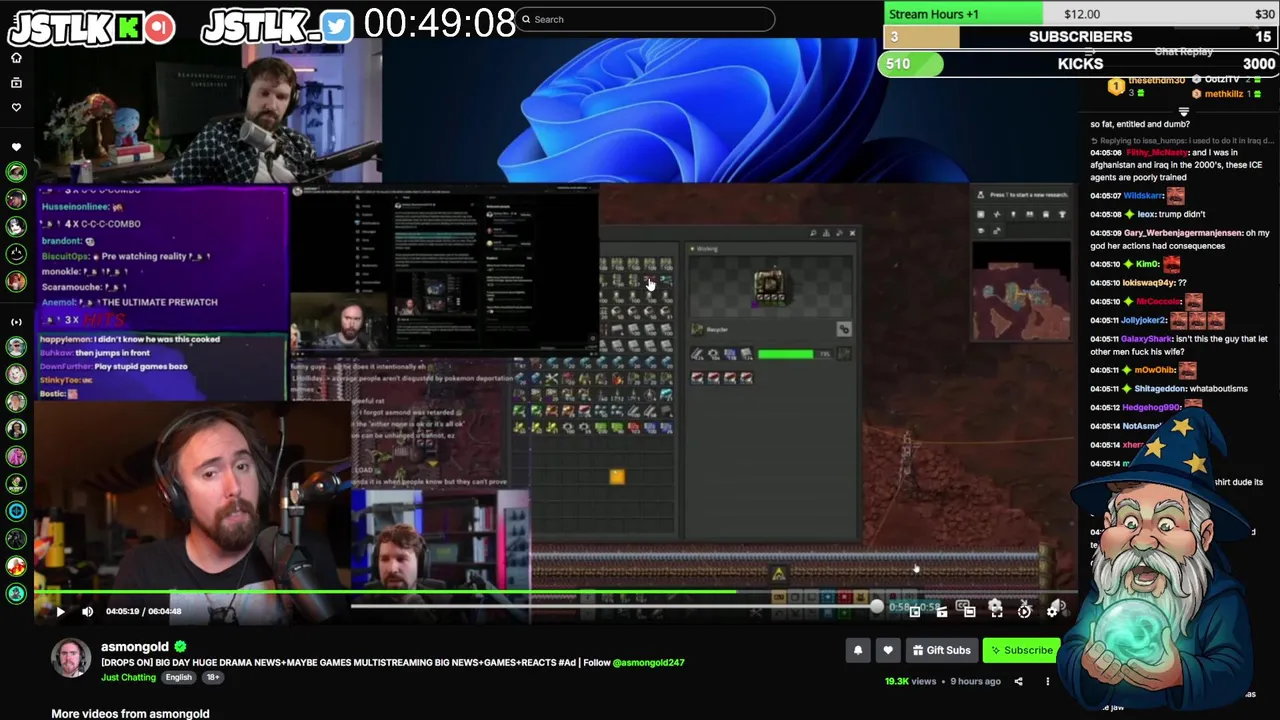This screenshot has height=720, width=1280.
Task: Jump to chat timestamp 04:05:07
Action: tap(1105, 196)
